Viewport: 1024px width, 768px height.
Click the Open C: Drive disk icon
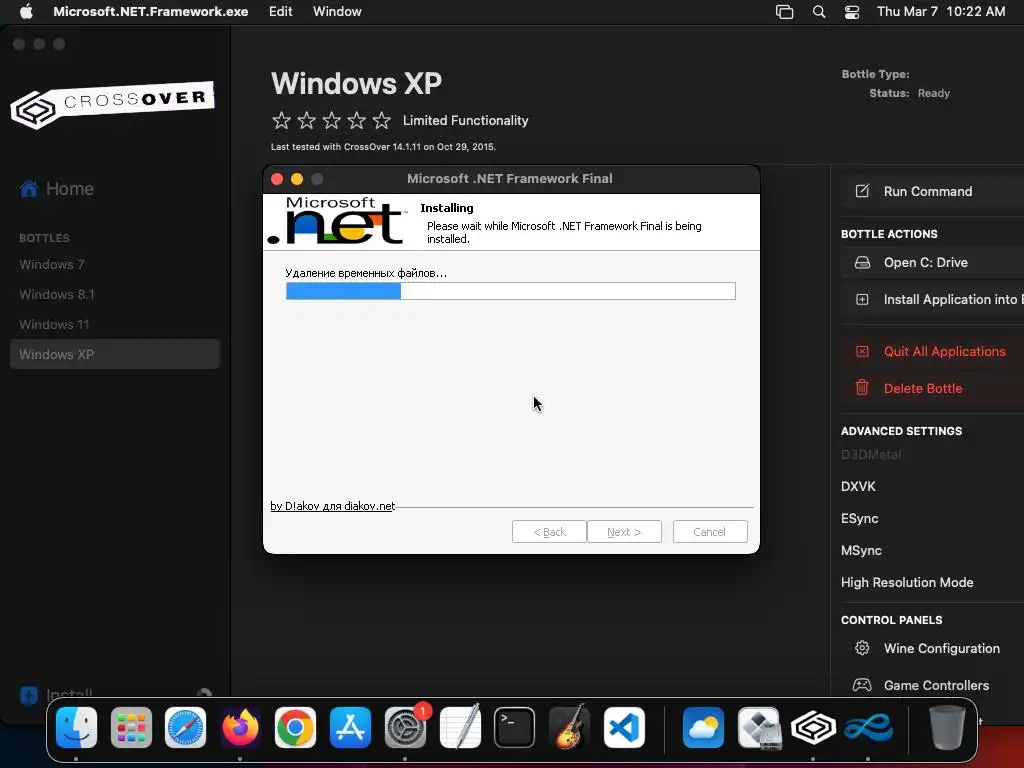pyautogui.click(x=862, y=263)
